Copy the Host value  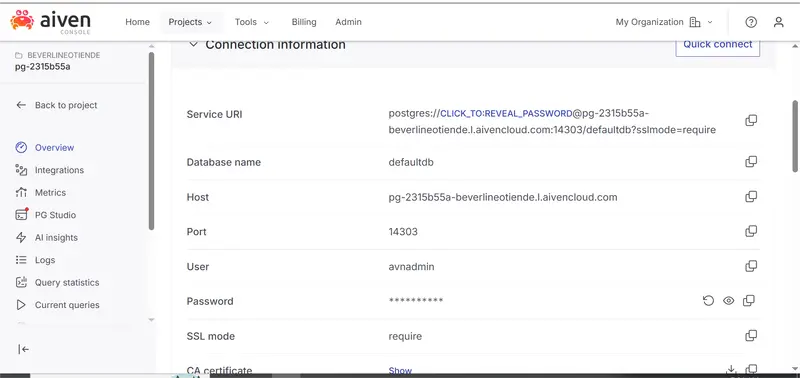[751, 196]
